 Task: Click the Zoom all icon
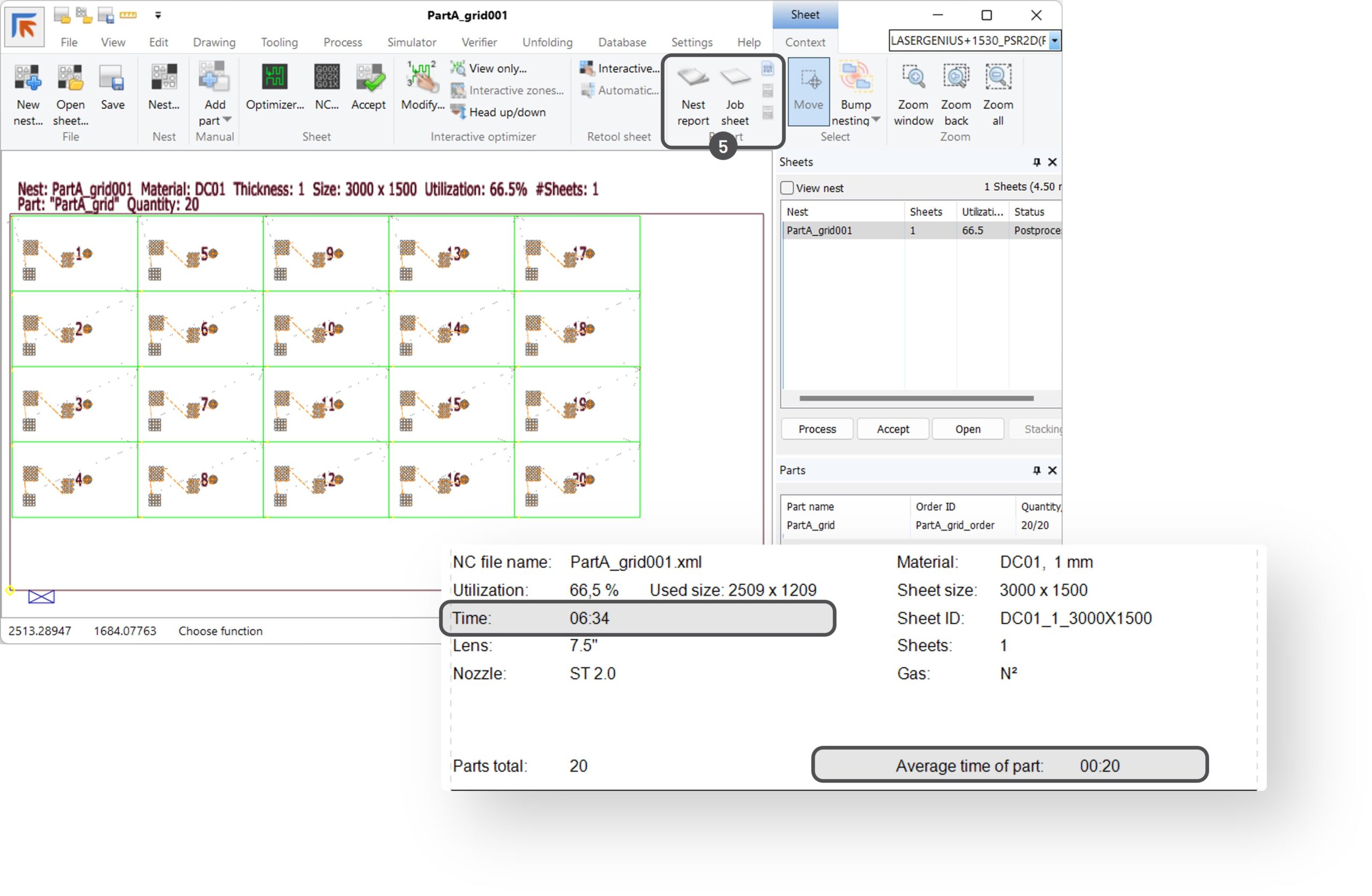(997, 78)
